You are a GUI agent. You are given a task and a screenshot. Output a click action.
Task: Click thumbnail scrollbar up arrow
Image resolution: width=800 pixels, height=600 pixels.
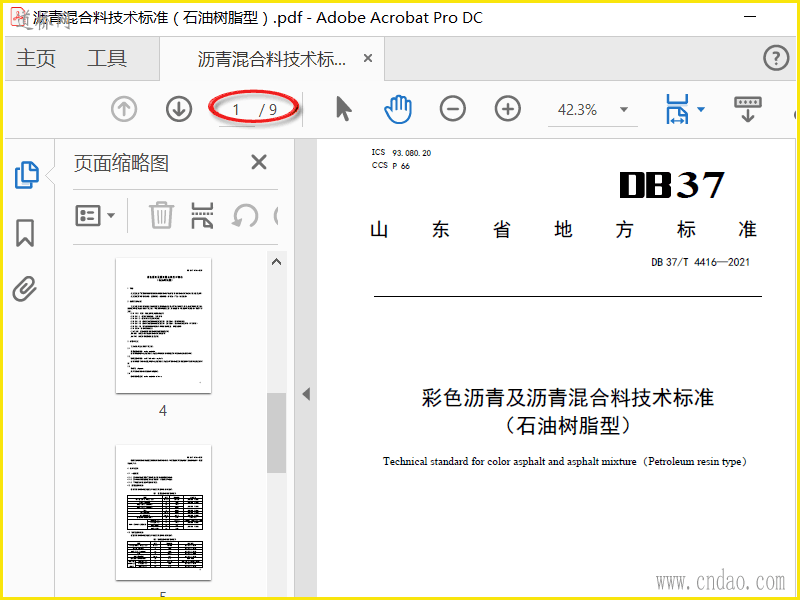(x=277, y=262)
